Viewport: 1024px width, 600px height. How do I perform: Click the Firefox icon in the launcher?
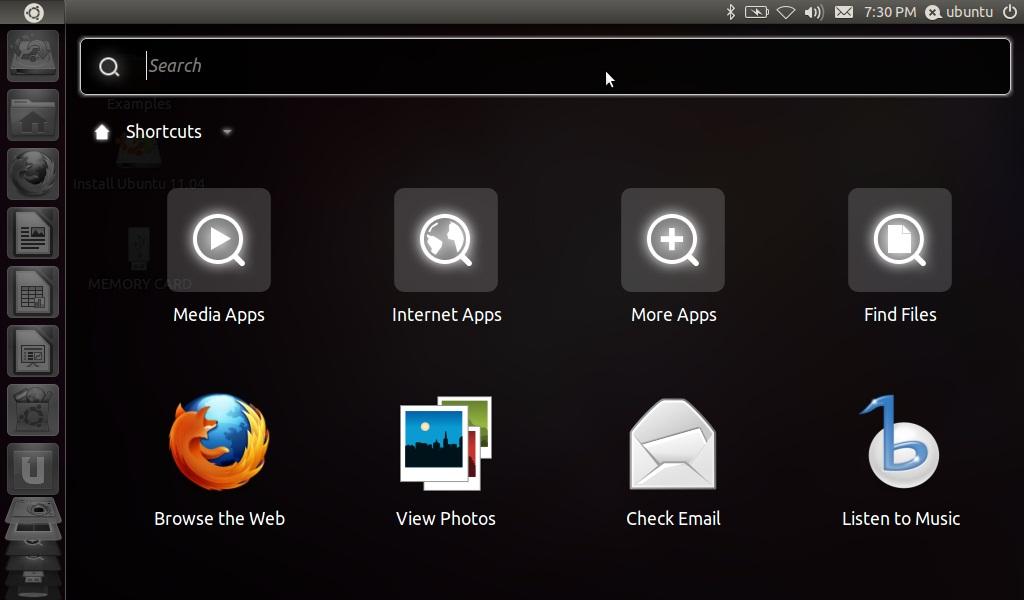pos(33,174)
